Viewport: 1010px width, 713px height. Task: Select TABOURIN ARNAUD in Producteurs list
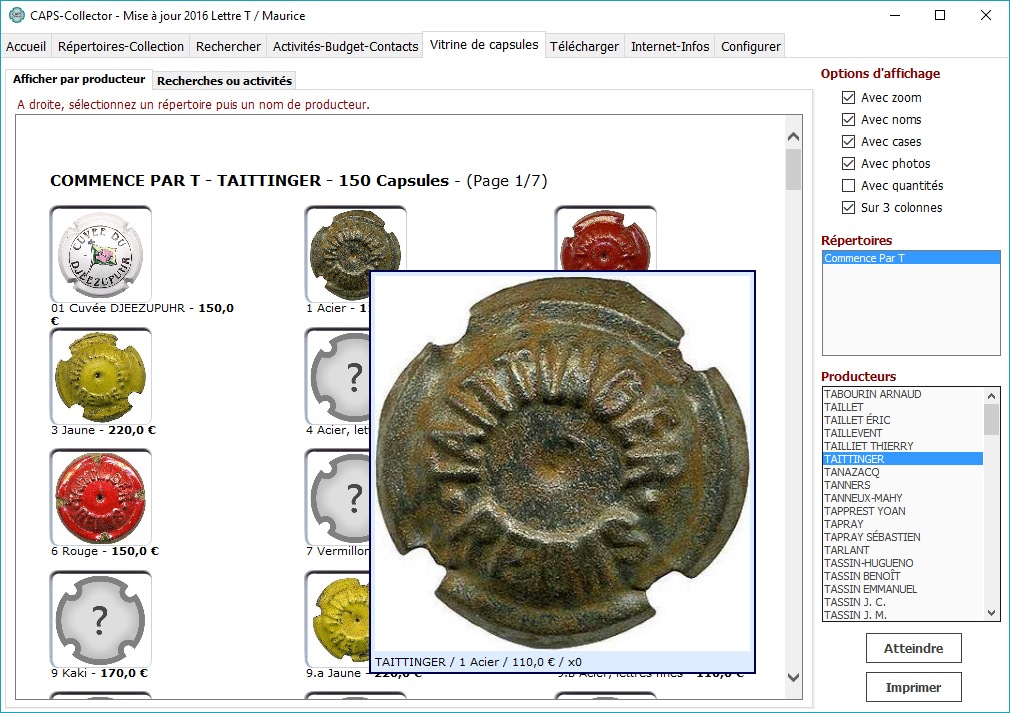tap(903, 394)
